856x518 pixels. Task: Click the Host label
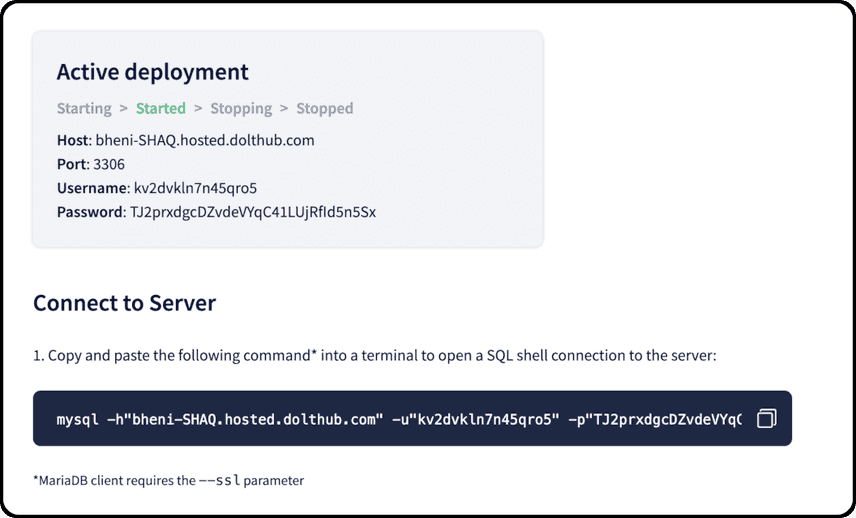click(x=73, y=140)
